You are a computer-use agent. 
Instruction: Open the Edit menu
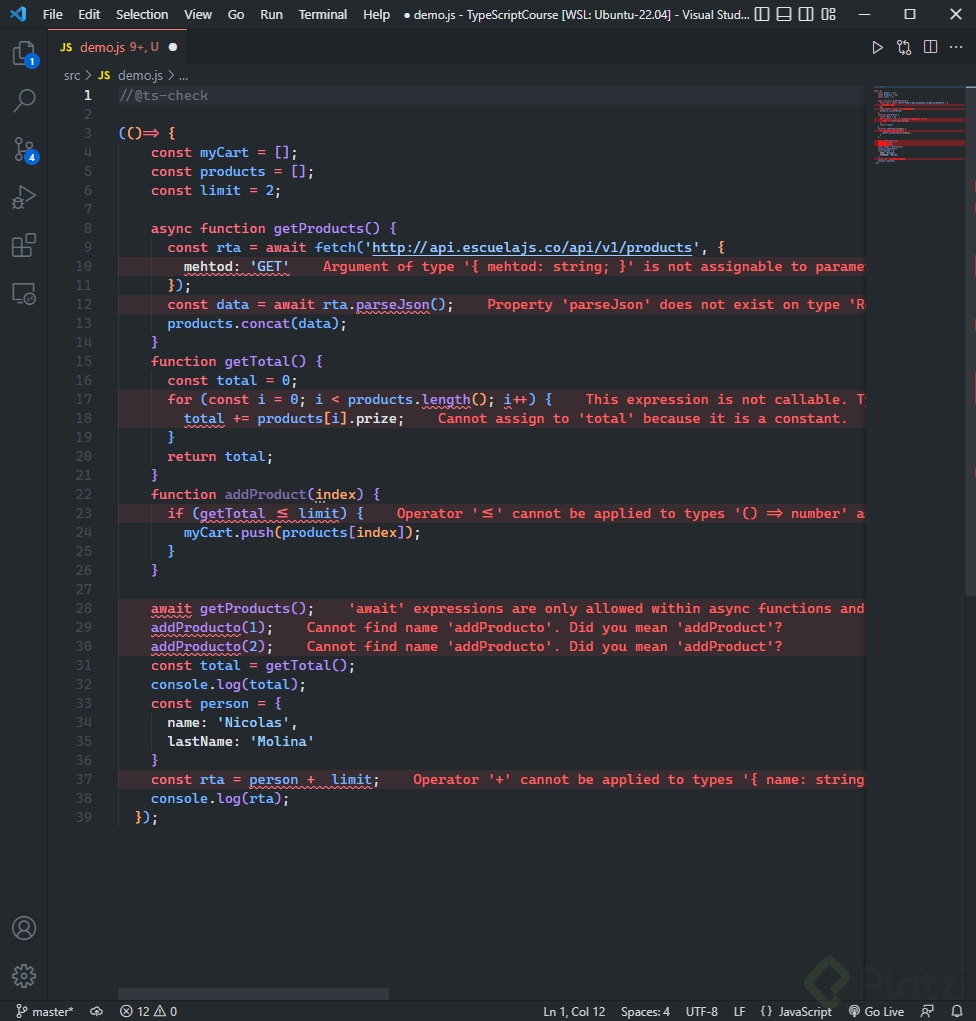pyautogui.click(x=89, y=14)
